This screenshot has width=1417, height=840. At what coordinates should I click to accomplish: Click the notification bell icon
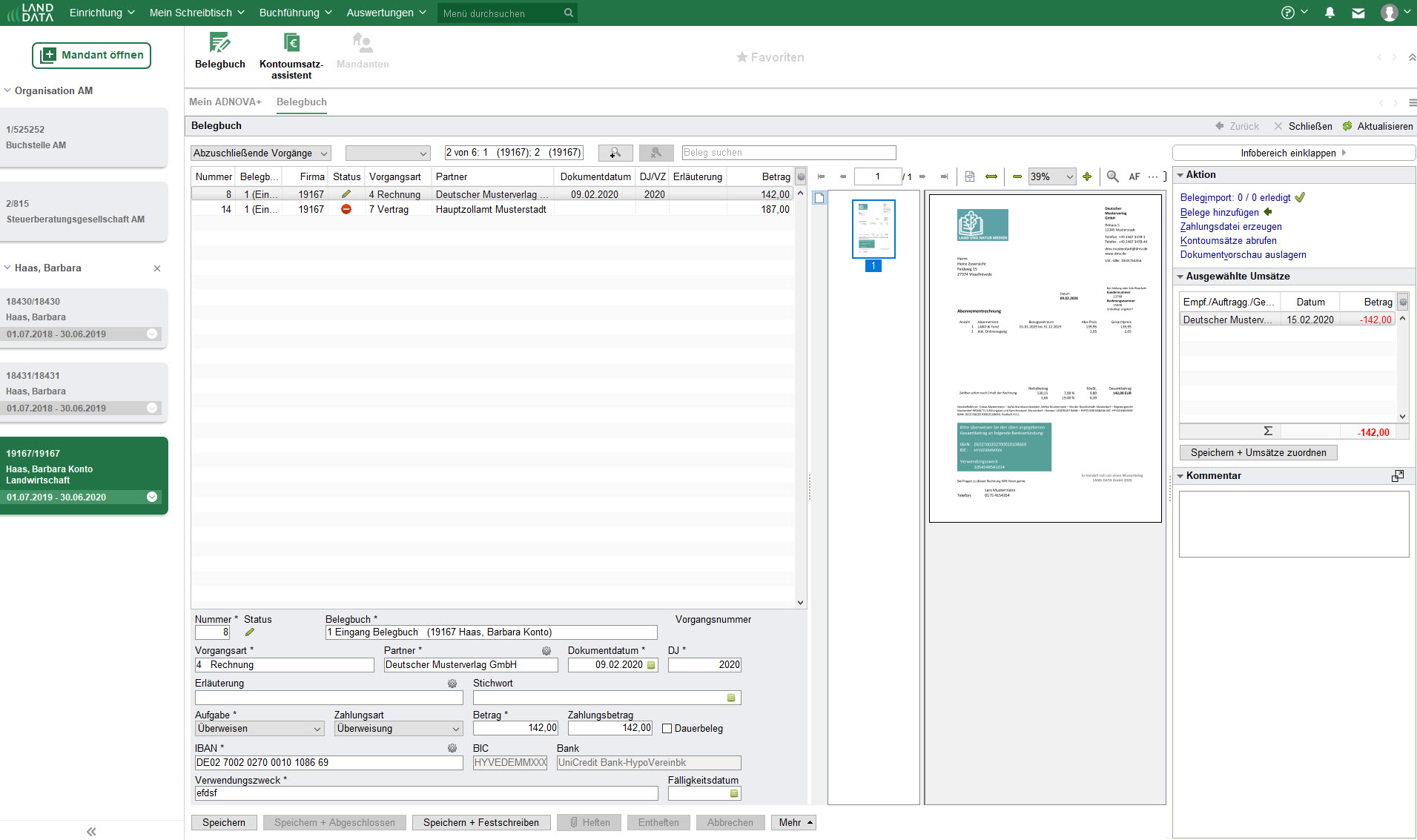(1330, 13)
